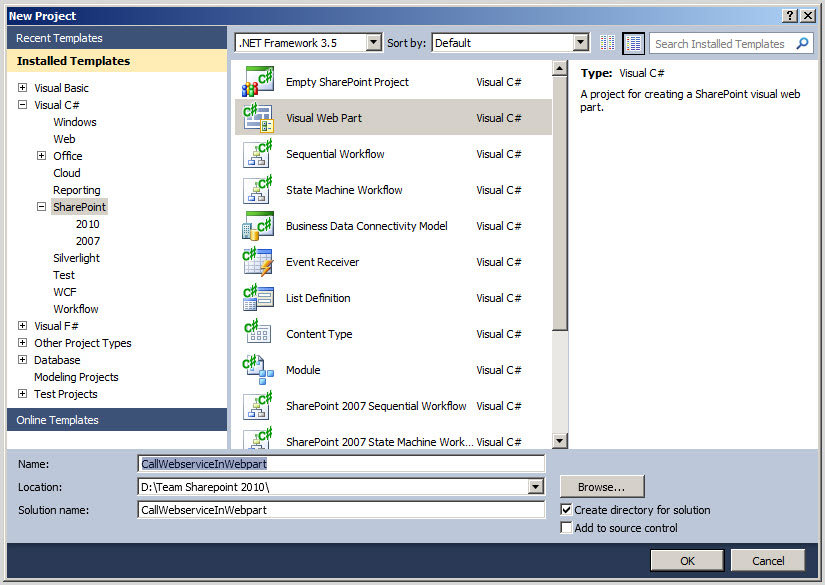
Task: Select the List Definition template icon
Action: click(x=257, y=298)
